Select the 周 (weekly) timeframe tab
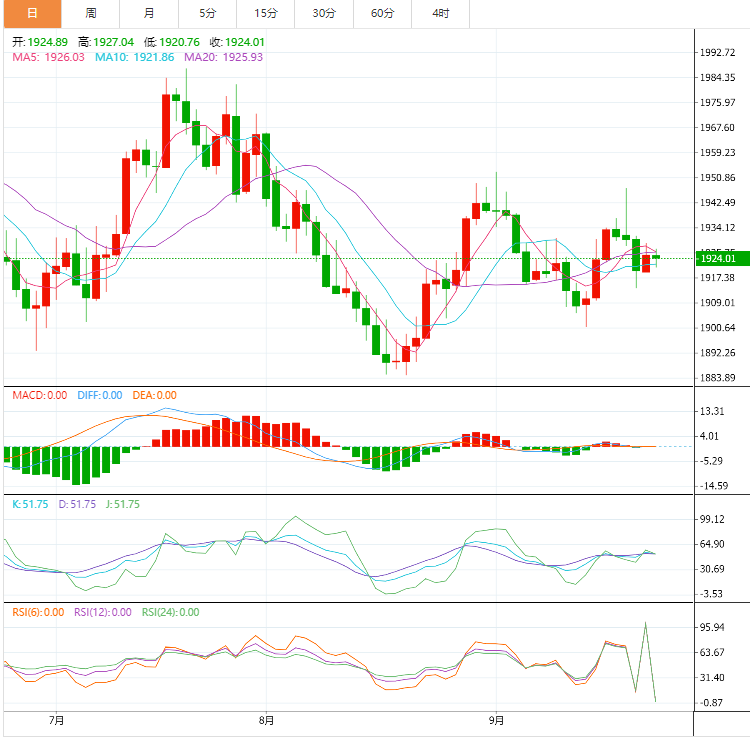 91,13
